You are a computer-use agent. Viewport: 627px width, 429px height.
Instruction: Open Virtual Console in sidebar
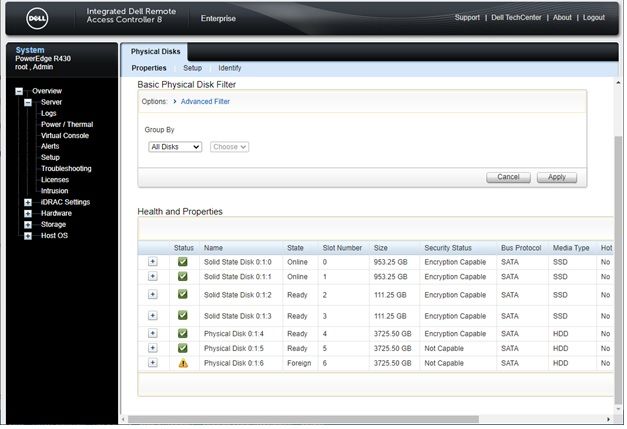[65, 136]
